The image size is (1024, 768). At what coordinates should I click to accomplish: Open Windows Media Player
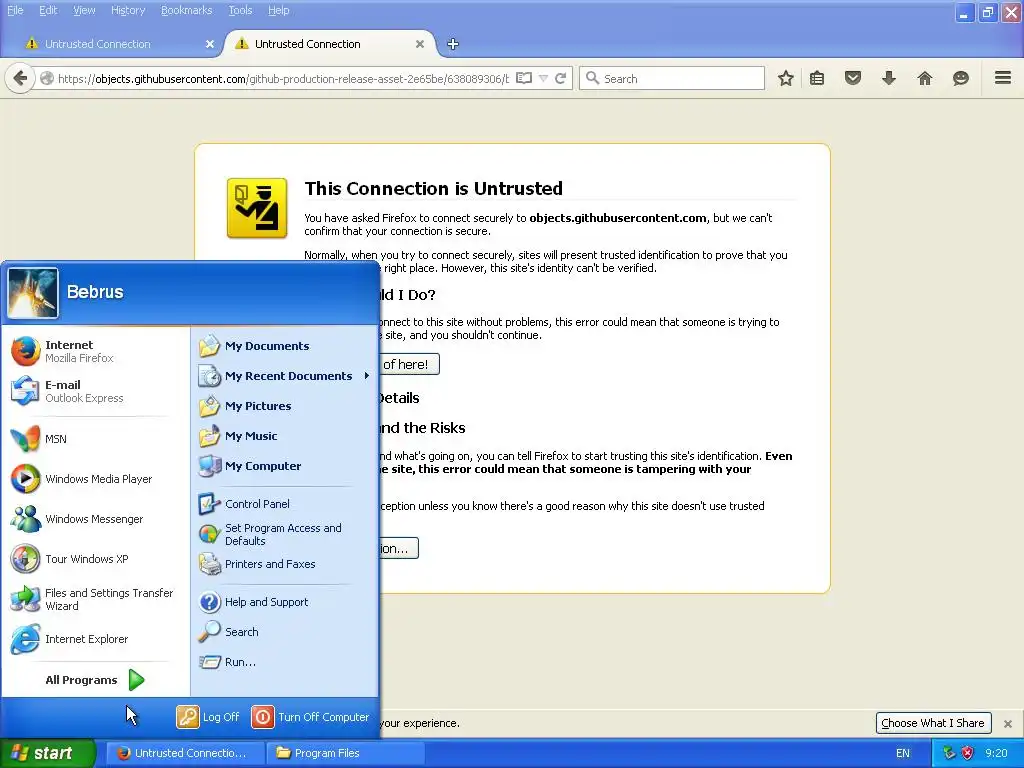pyautogui.click(x=95, y=479)
